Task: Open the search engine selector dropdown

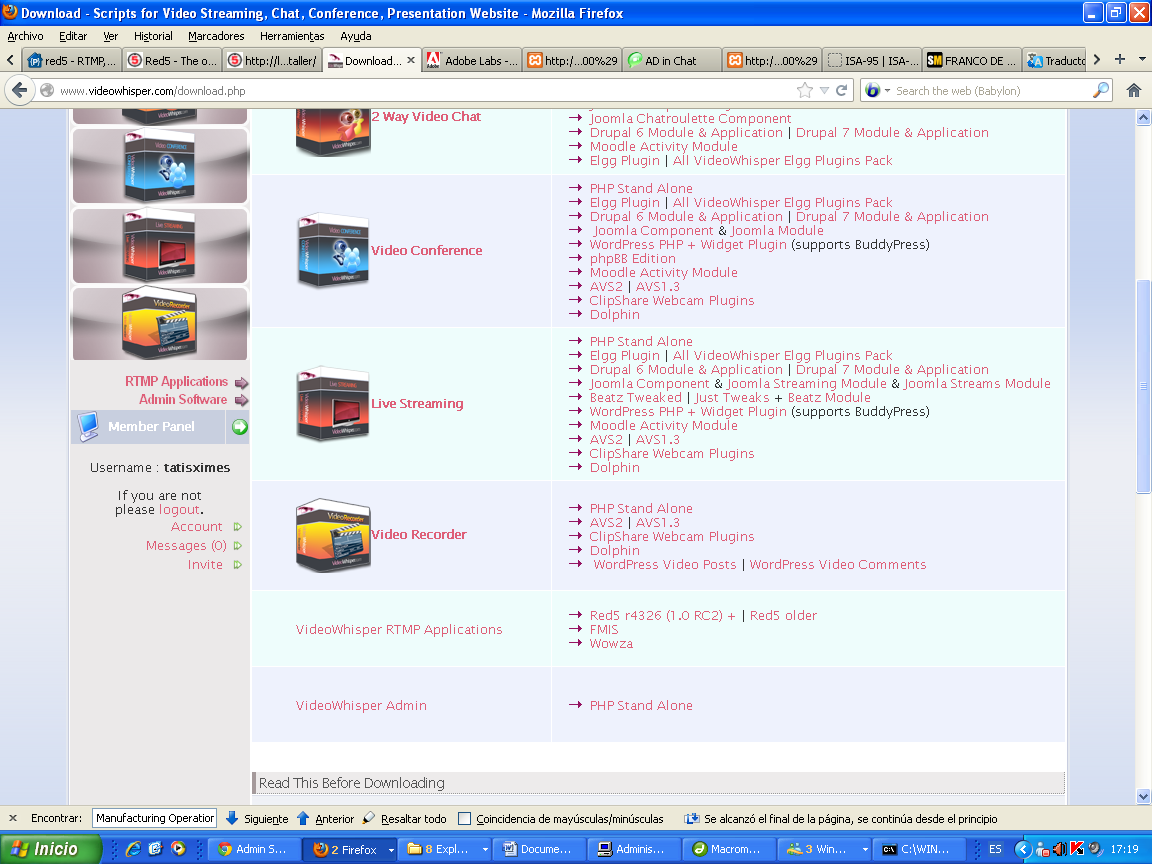Action: pyautogui.click(x=887, y=90)
